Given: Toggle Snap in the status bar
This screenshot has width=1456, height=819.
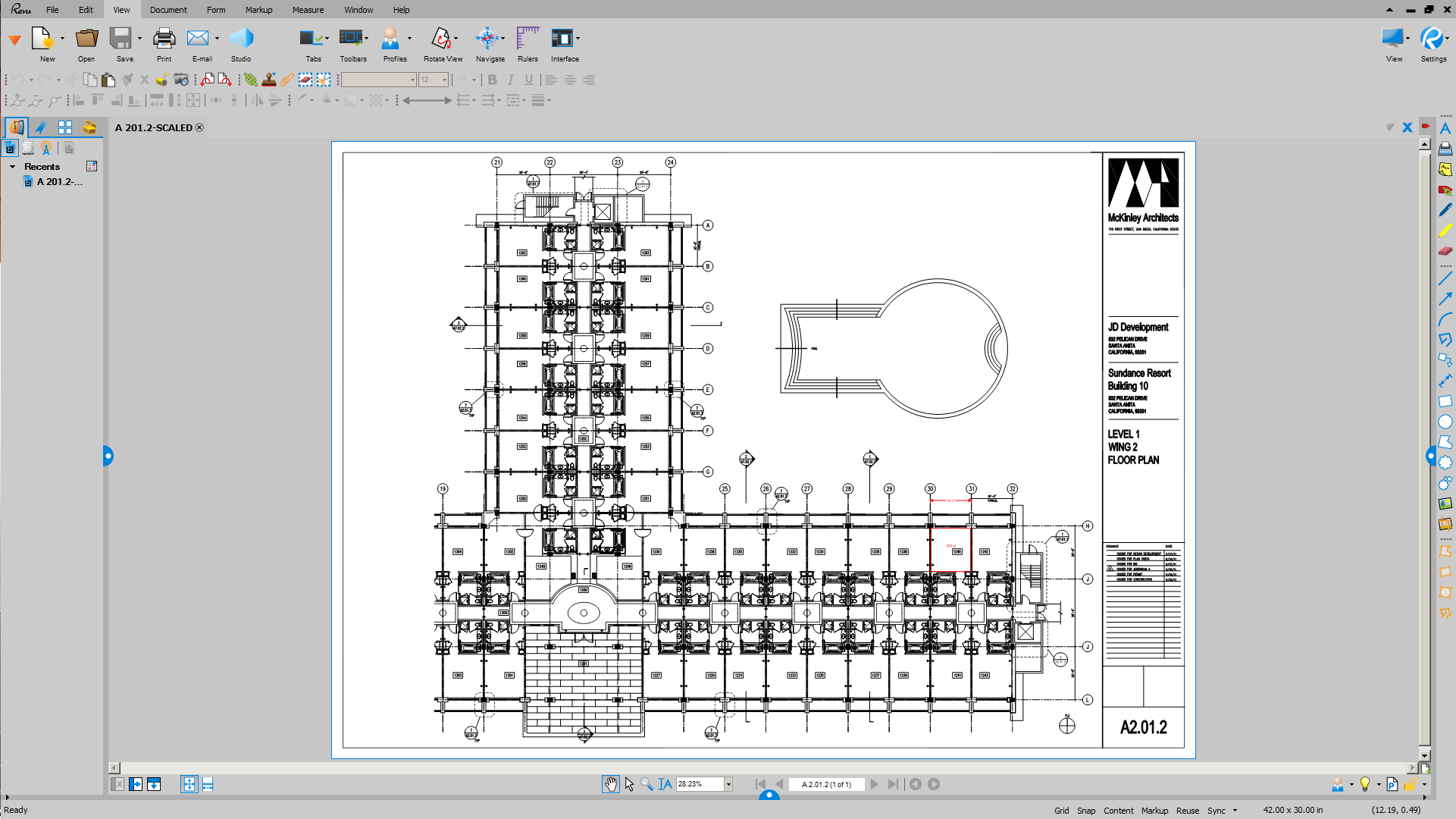Looking at the screenshot, I should (x=1086, y=810).
